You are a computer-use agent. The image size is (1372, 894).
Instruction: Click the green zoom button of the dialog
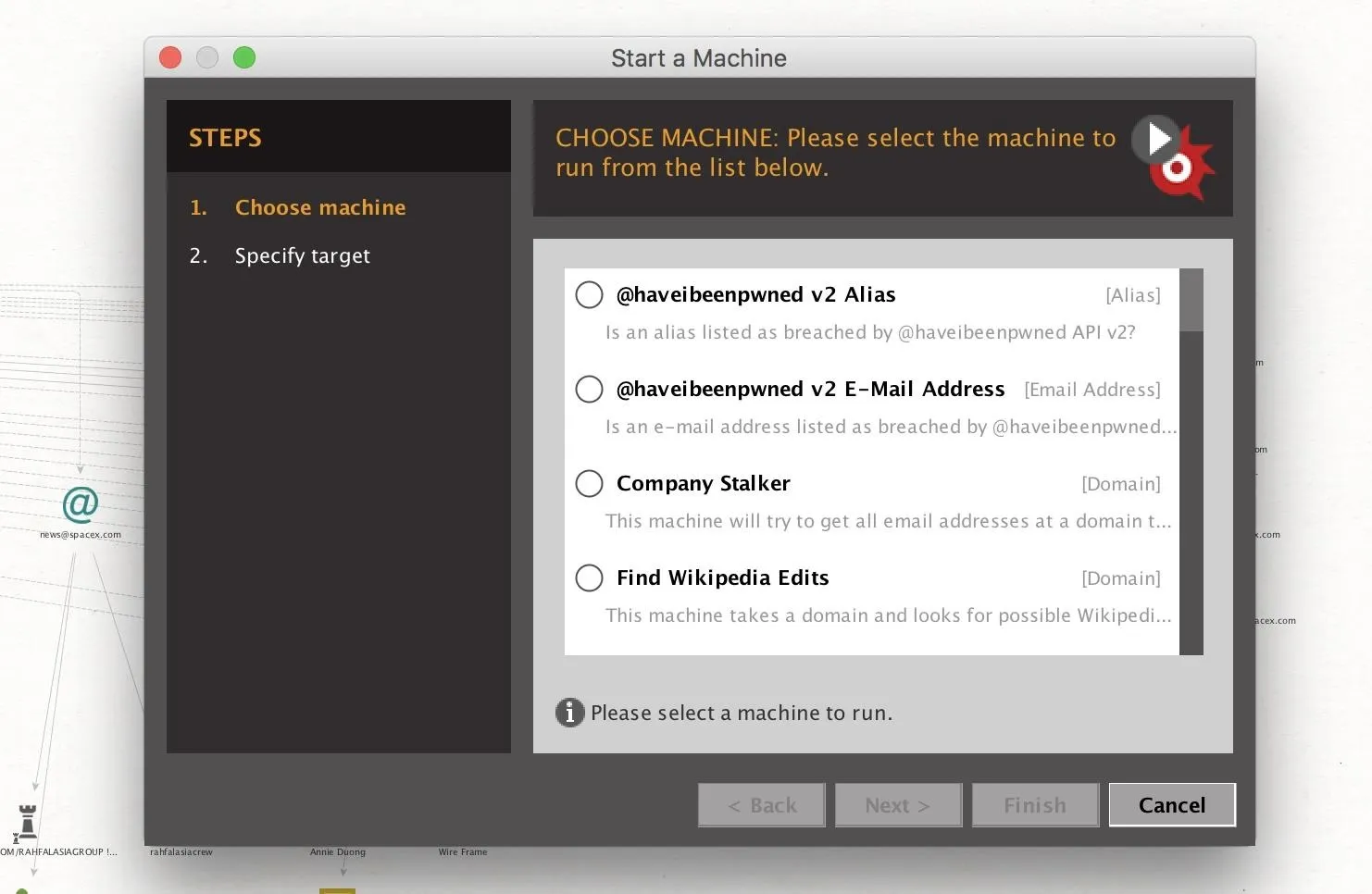244,57
